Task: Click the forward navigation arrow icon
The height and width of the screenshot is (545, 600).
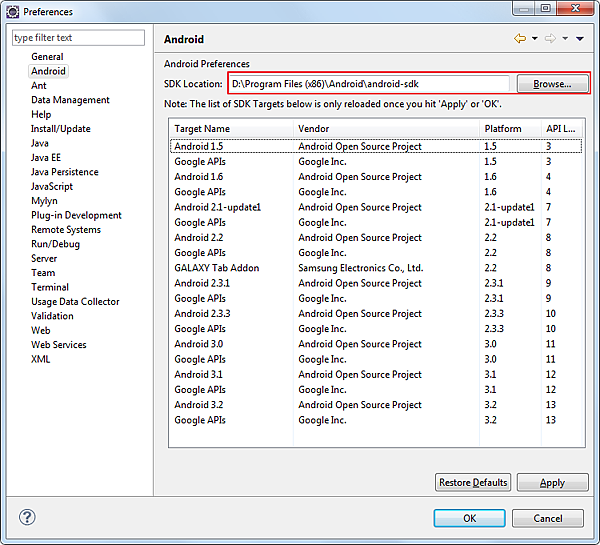Action: [550, 38]
